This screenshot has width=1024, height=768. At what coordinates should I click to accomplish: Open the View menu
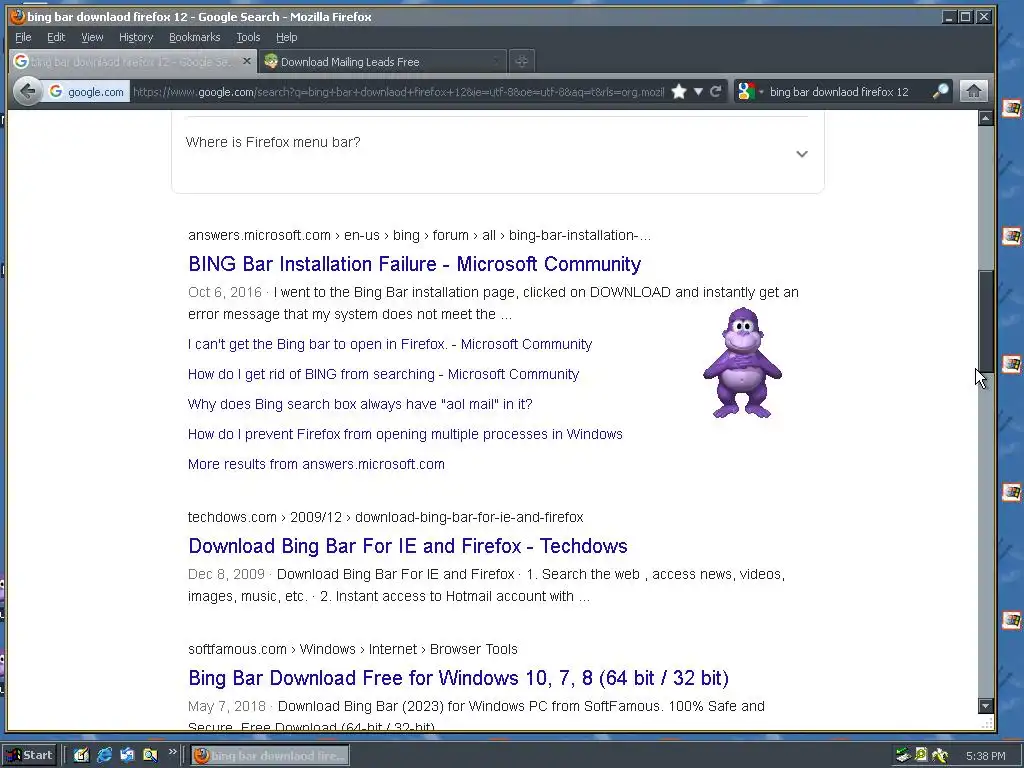pos(92,37)
